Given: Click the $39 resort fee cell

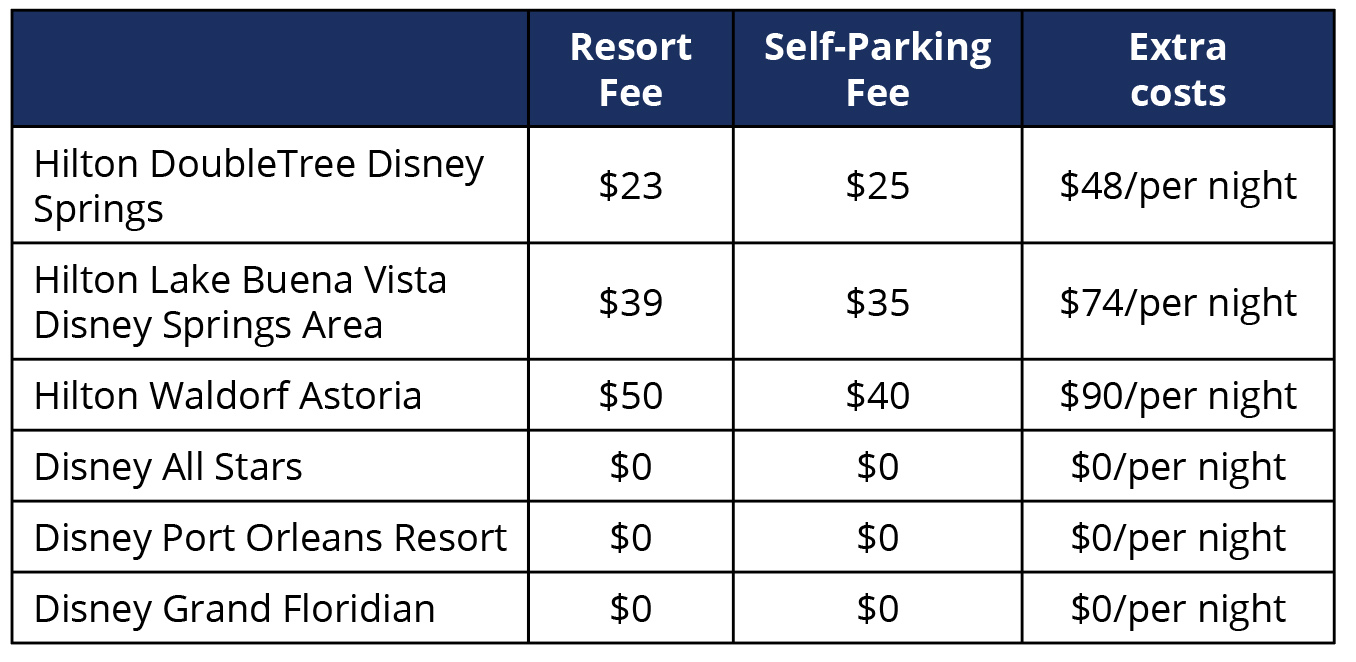Looking at the screenshot, I should click(631, 302).
